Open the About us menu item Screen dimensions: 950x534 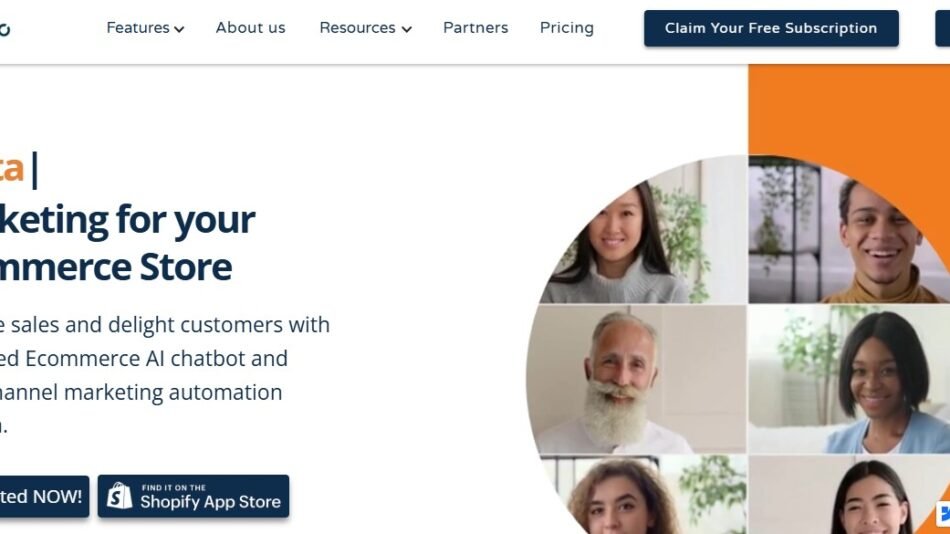[x=250, y=28]
